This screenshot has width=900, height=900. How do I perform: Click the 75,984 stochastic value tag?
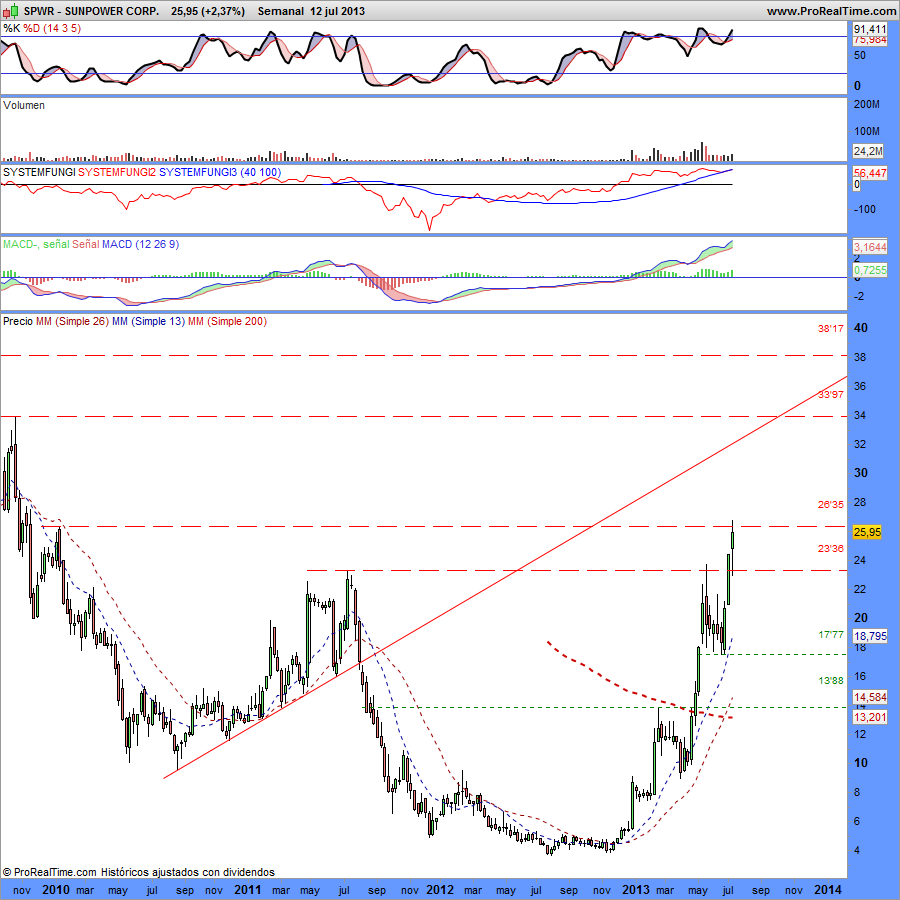pos(870,39)
